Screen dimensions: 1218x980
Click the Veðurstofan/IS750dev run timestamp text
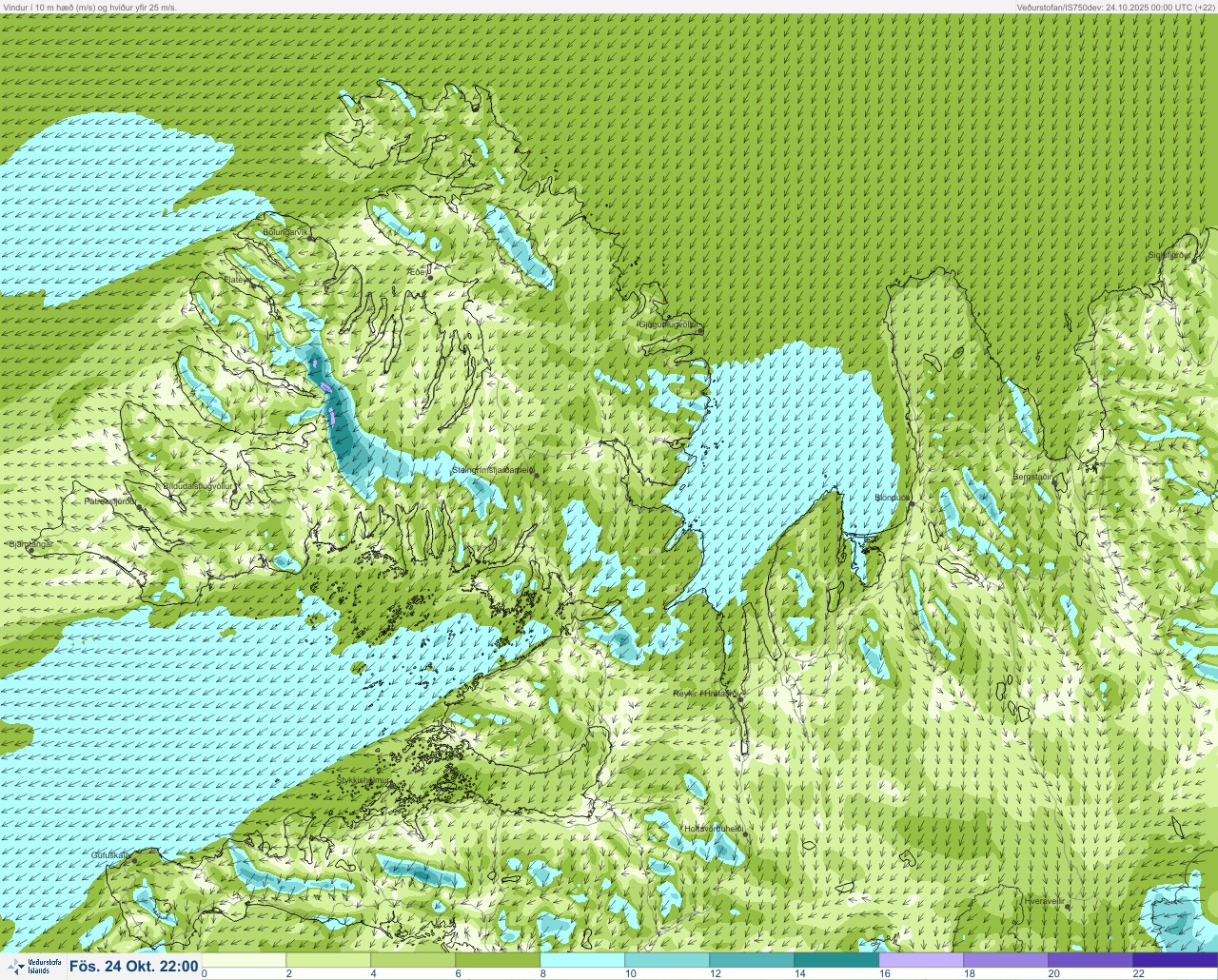tap(1115, 7)
